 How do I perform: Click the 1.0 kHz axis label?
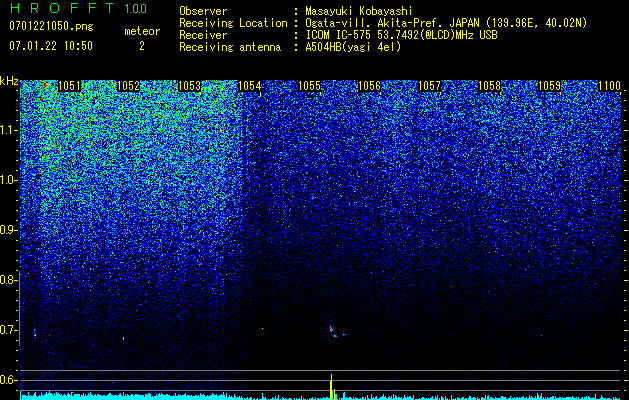coord(7,180)
